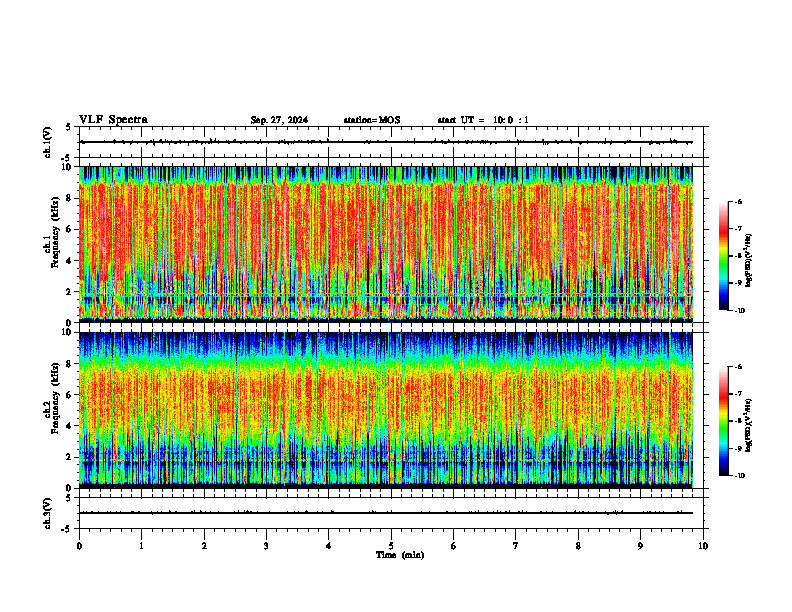Click the "4" kHz tick label on the ch.1 frequency axis
792x612 pixels.
(71, 261)
